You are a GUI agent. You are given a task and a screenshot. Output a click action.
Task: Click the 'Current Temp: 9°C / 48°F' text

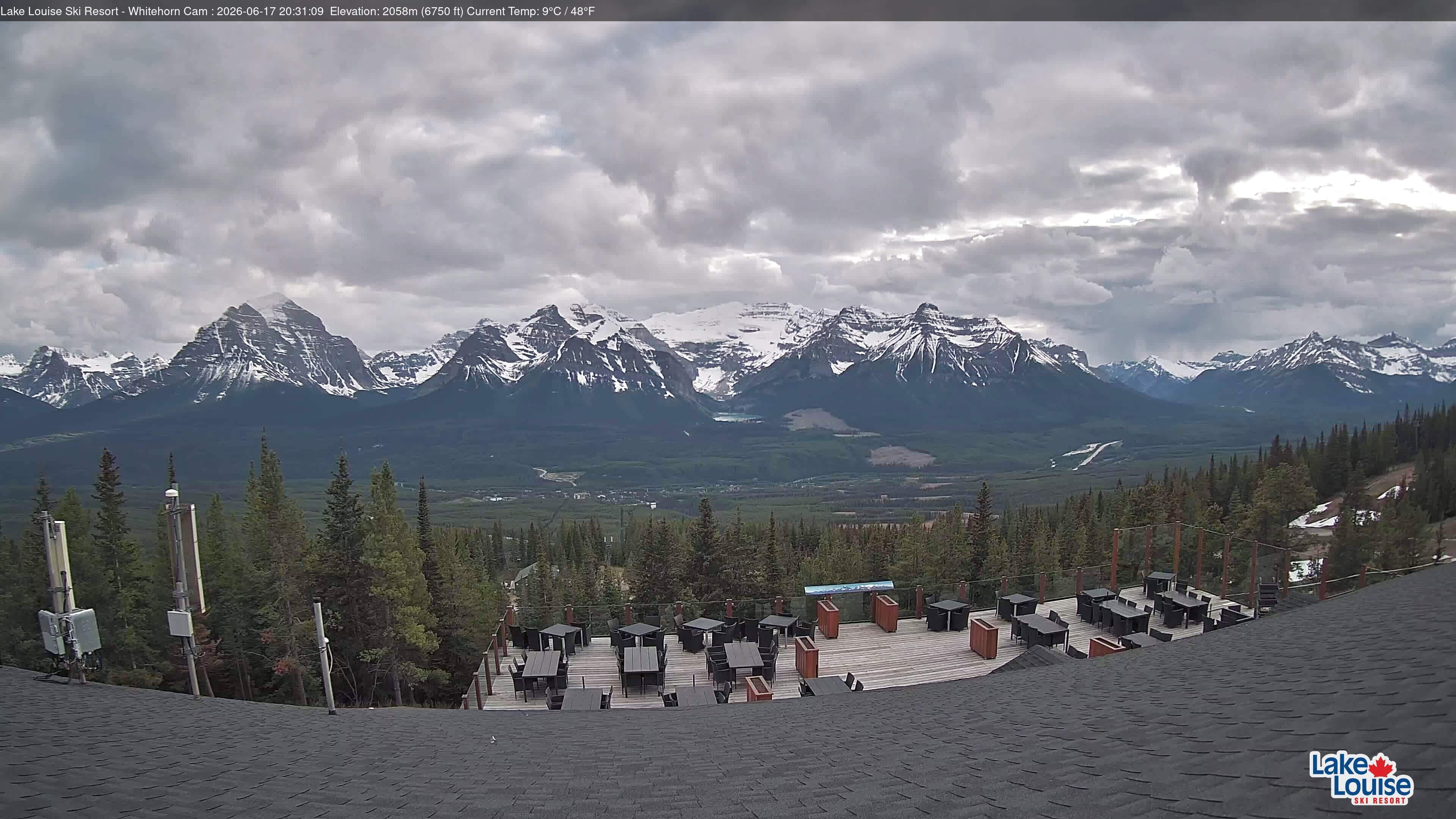[531, 11]
